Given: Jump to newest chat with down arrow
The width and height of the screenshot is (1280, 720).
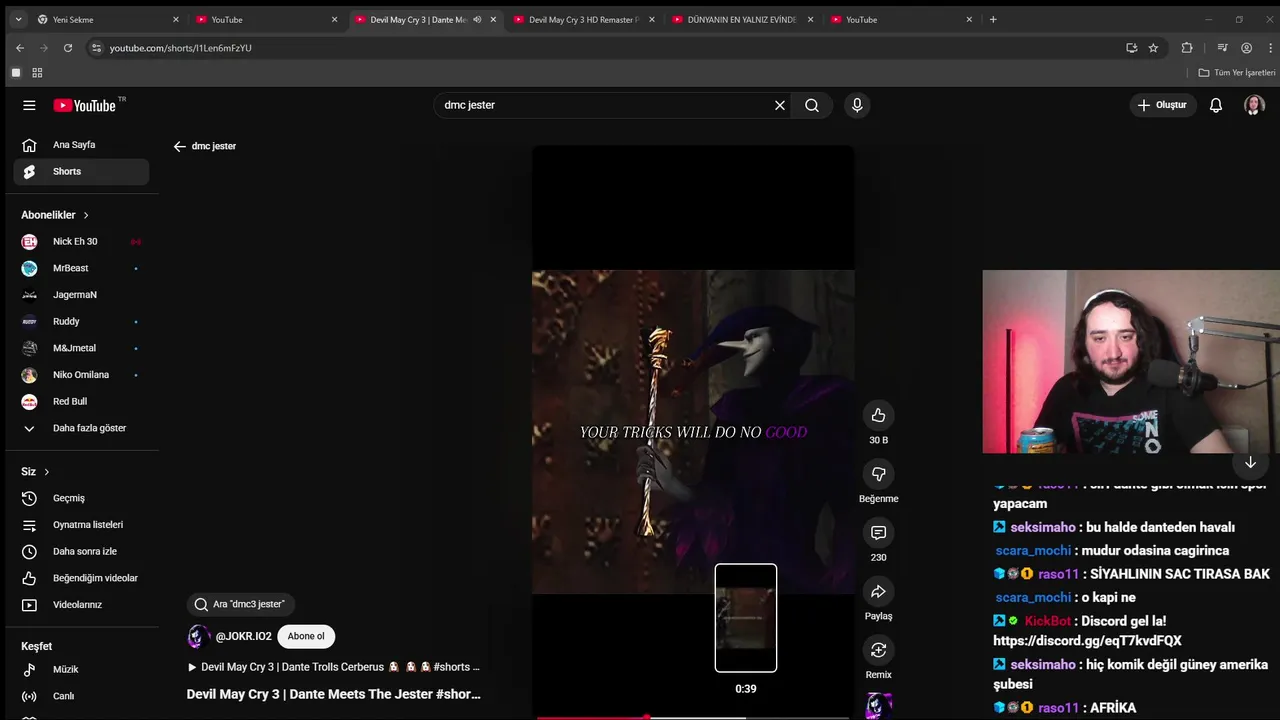Looking at the screenshot, I should [x=1250, y=462].
